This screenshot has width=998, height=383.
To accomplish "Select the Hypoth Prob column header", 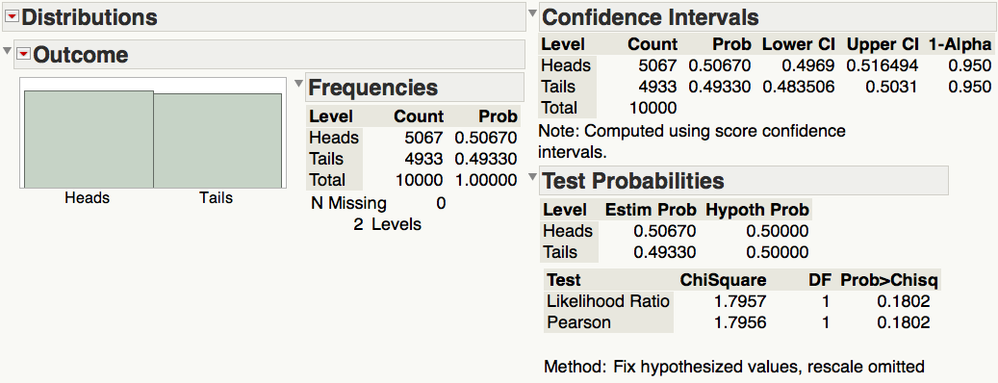I will coord(758,209).
